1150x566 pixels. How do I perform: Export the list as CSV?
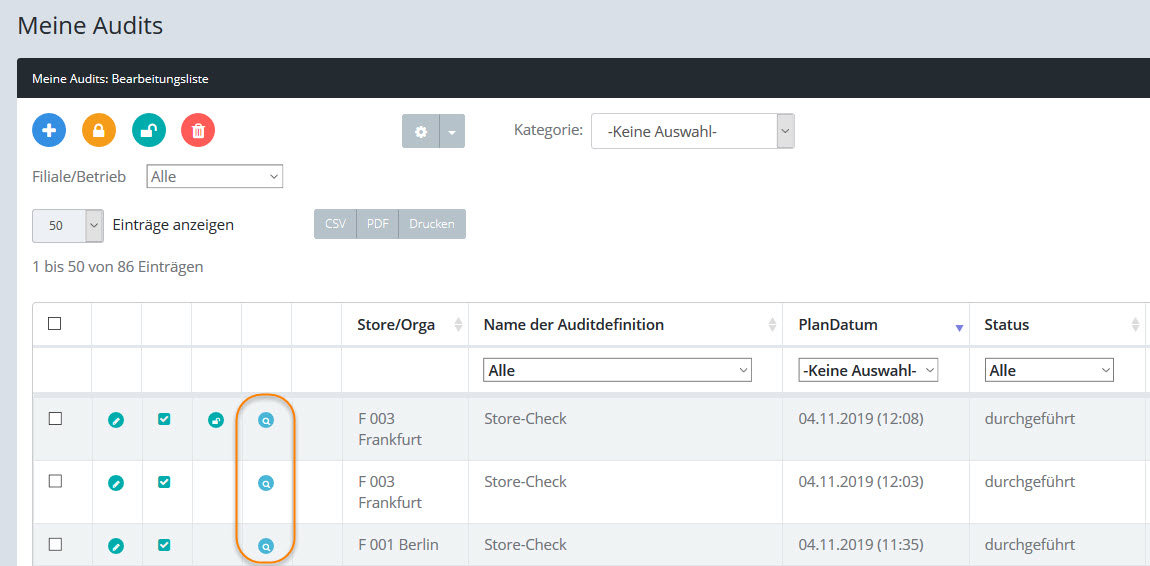pos(335,224)
